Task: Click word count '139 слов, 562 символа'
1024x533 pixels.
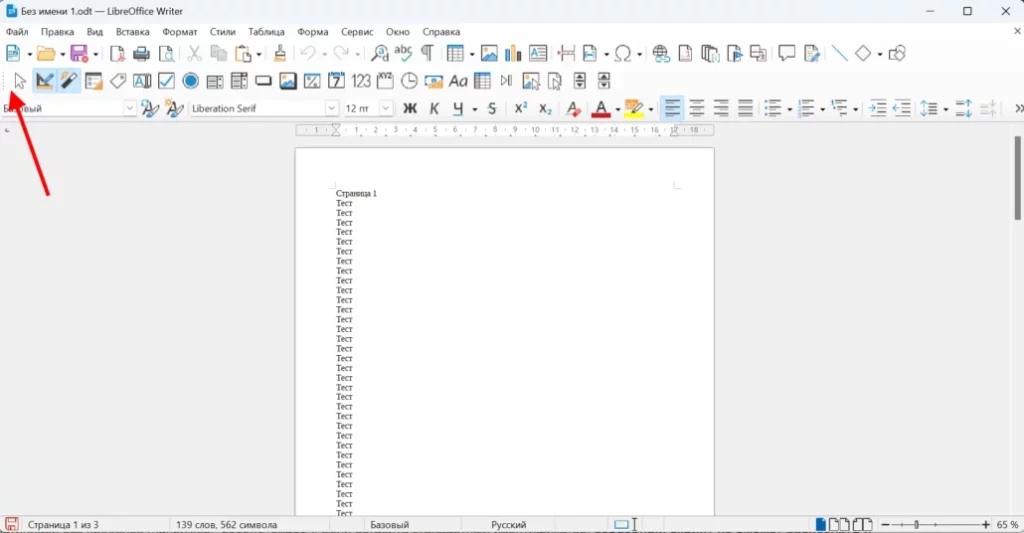Action: [227, 525]
